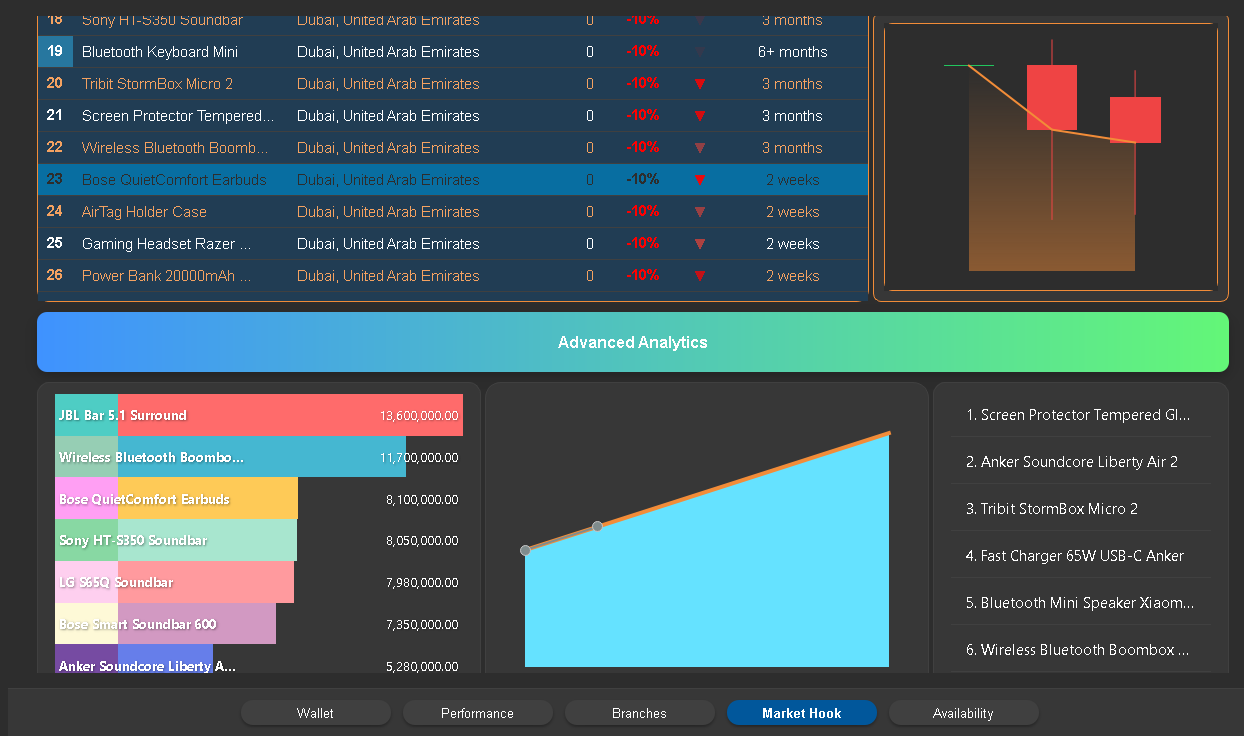Click the trend arrow in AirTag Holder Case row

click(x=700, y=212)
